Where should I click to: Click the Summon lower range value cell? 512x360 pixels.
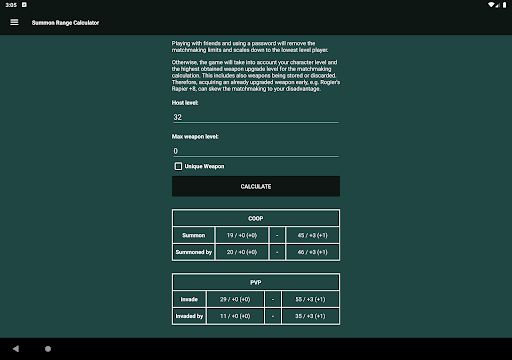242,235
